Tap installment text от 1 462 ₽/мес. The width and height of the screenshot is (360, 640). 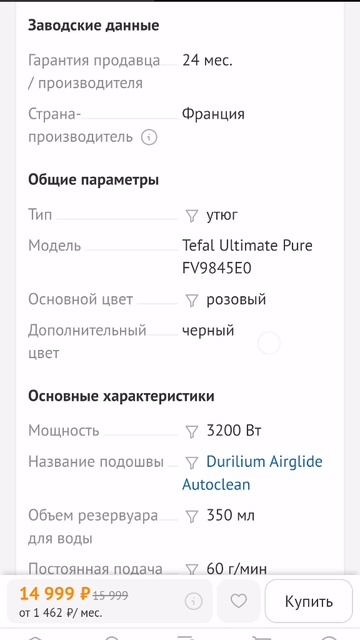[61, 613]
